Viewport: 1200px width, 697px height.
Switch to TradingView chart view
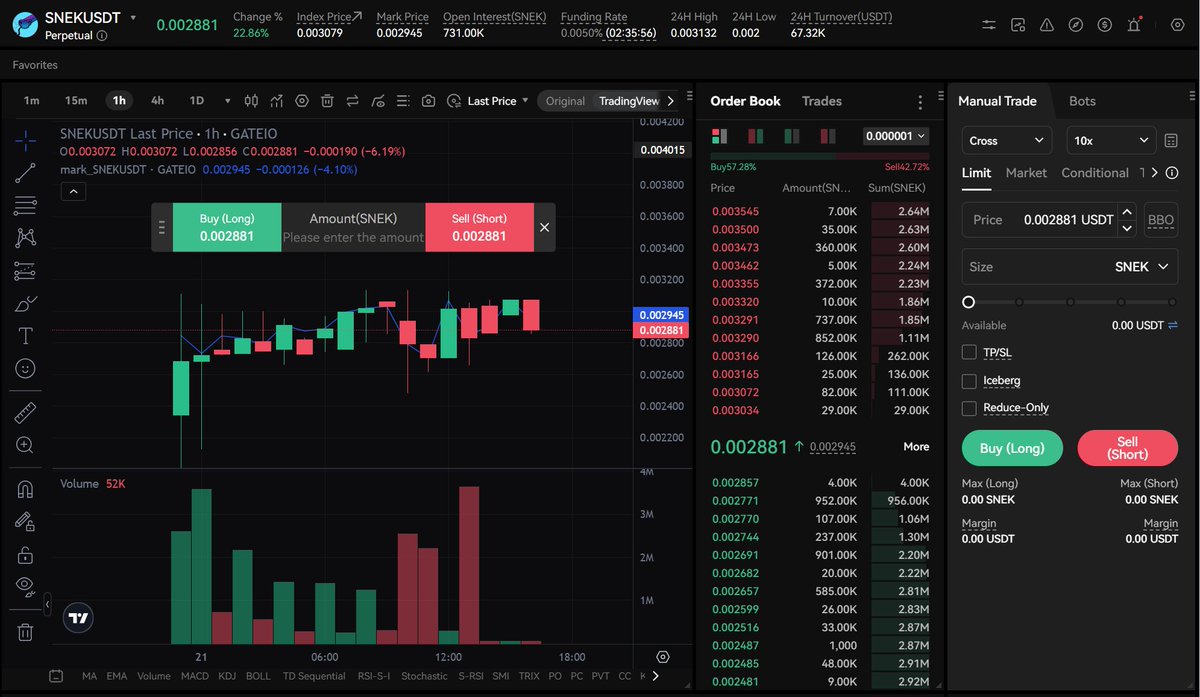point(629,101)
